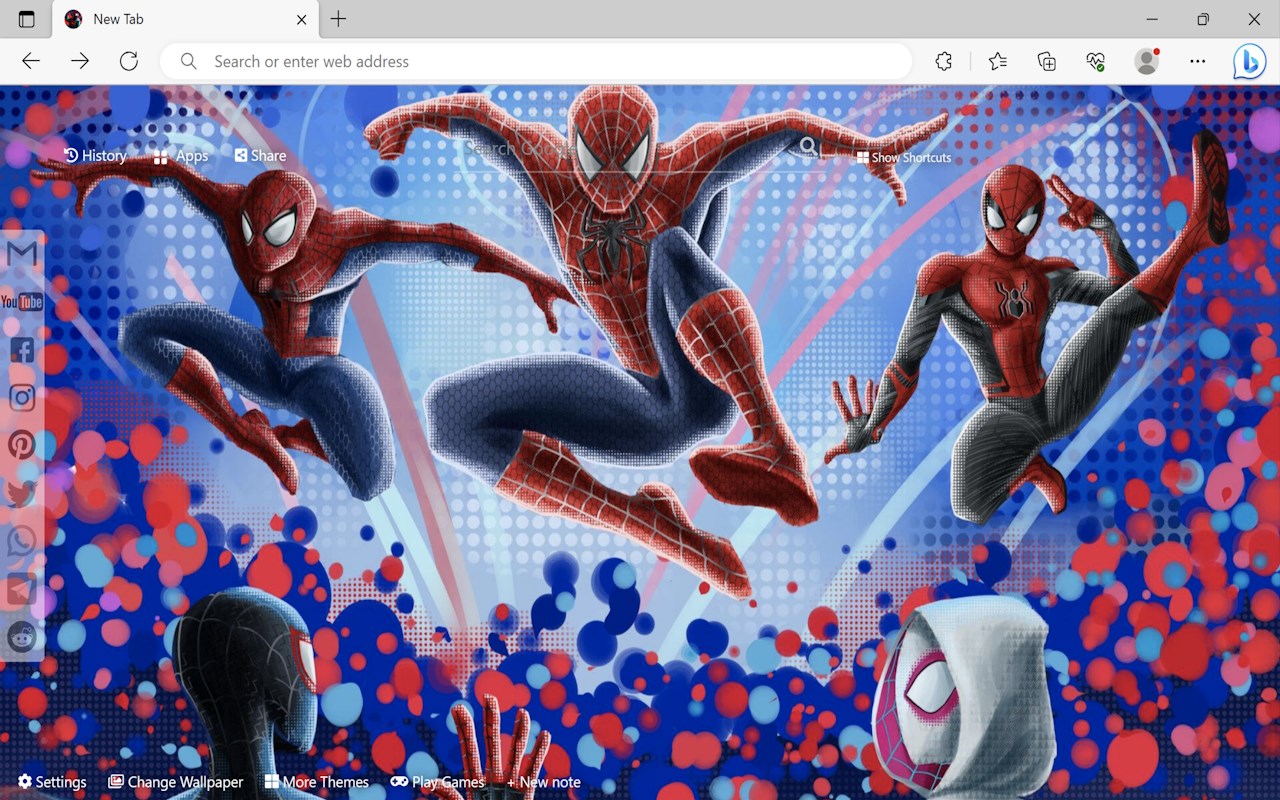Image resolution: width=1280 pixels, height=800 pixels.
Task: Open Telegram shortcut in sidebar
Action: [x=22, y=589]
